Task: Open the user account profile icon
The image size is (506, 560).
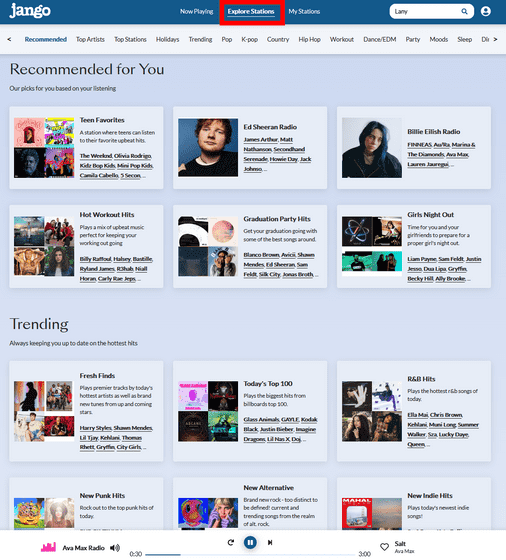Action: [486, 11]
